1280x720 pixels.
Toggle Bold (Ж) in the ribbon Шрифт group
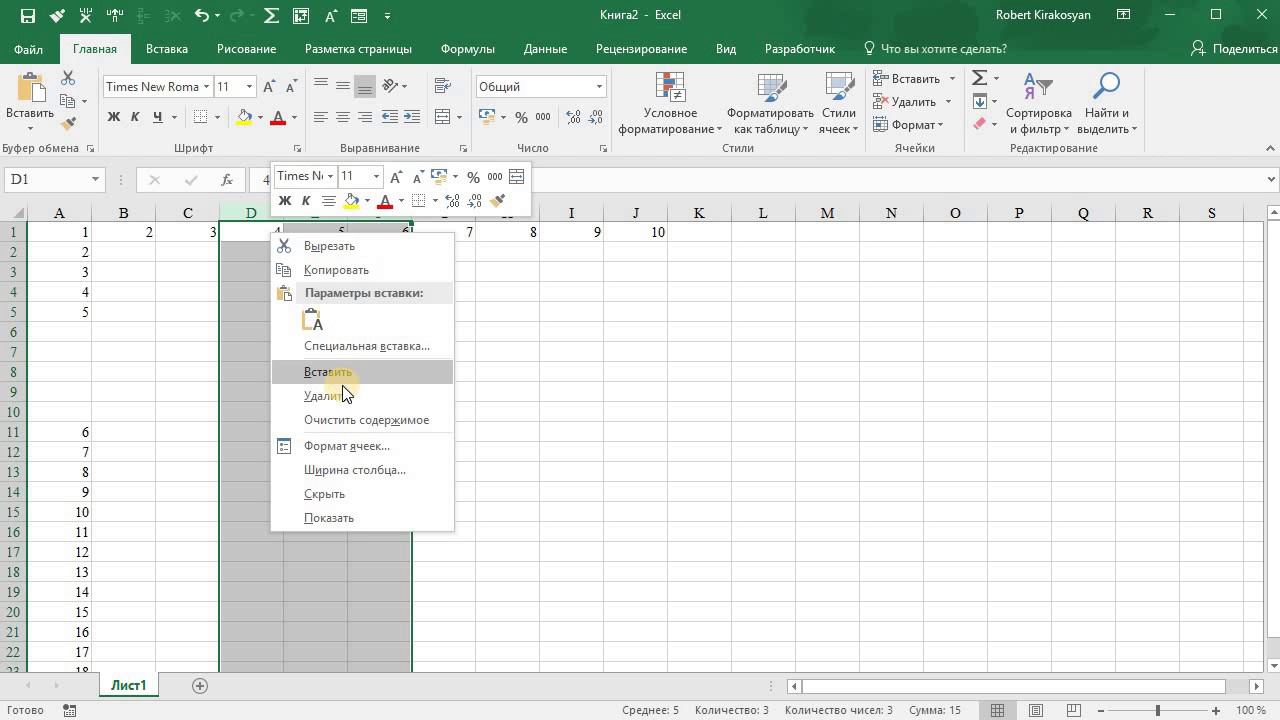[114, 117]
